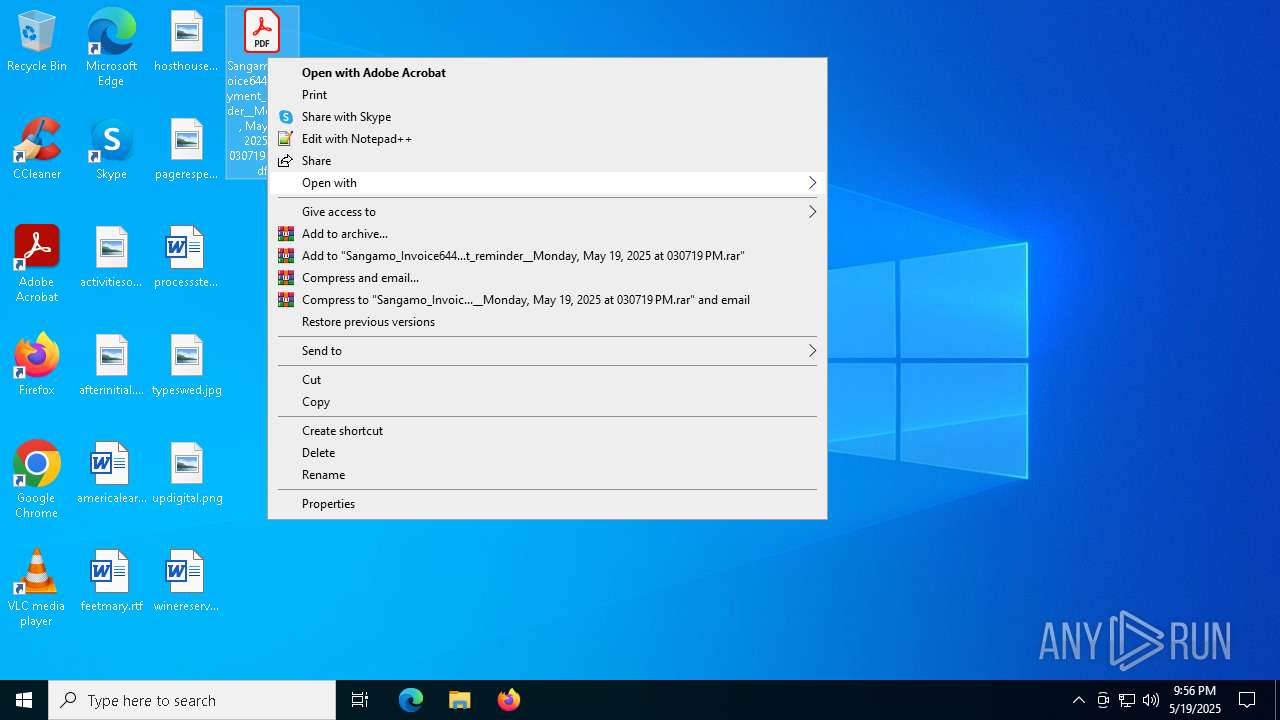
Task: Select Edit with Notepad++ option
Action: [x=356, y=139]
